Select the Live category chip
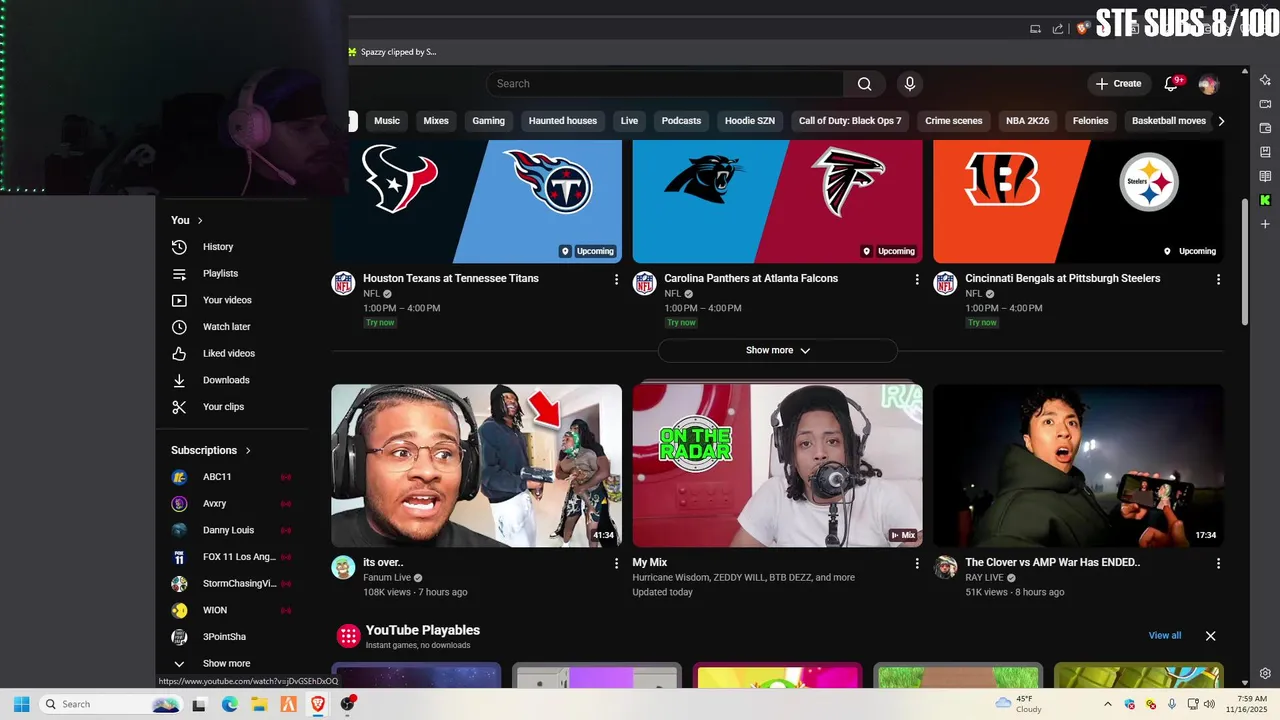 click(629, 121)
